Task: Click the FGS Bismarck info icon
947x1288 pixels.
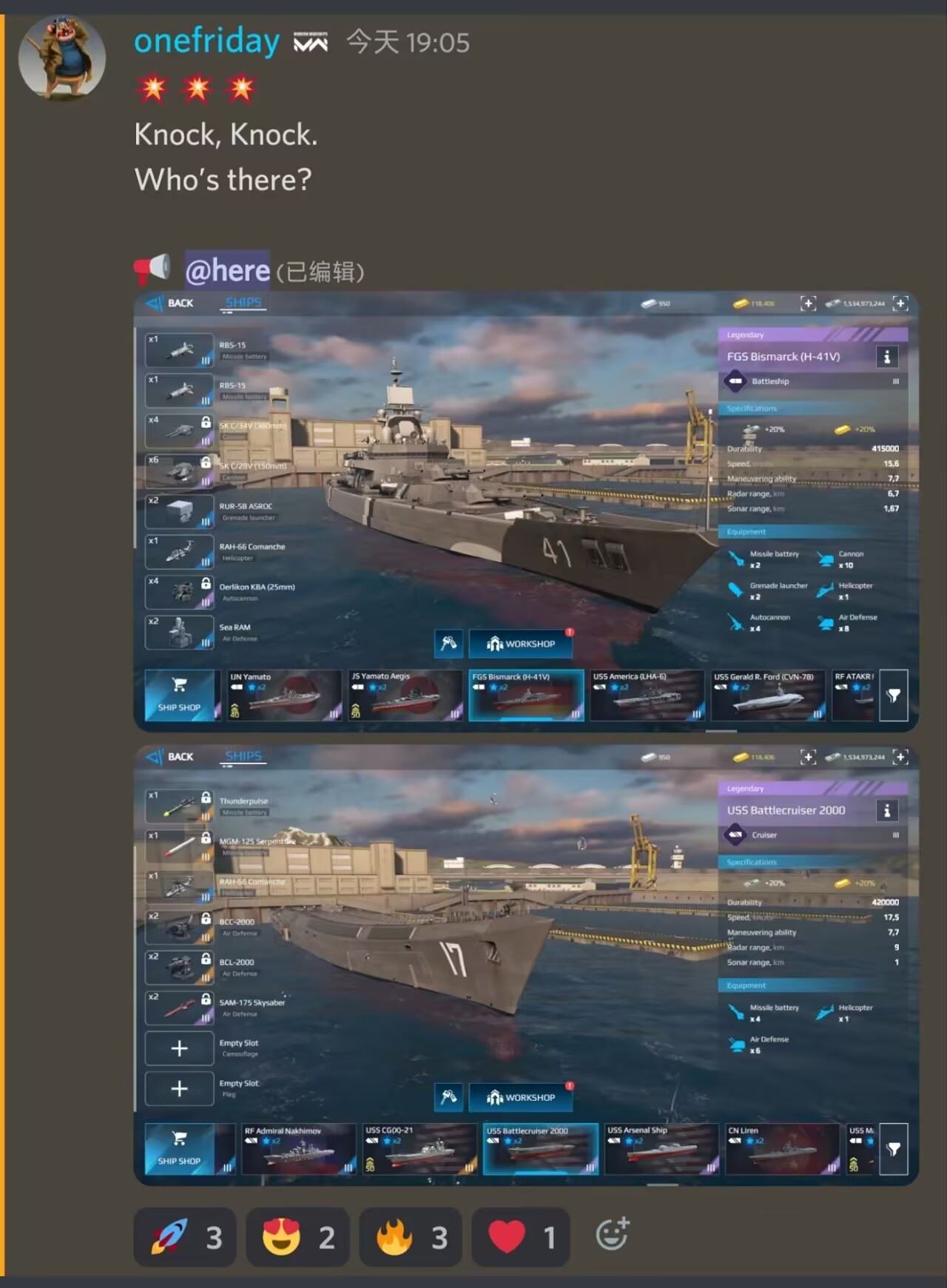Action: point(887,357)
